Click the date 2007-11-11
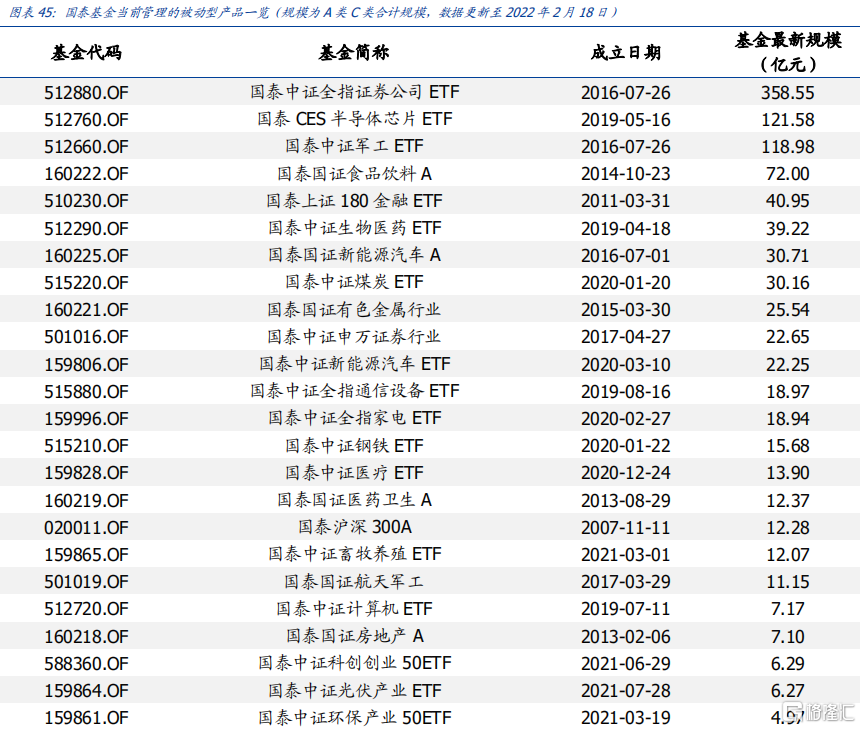The height and width of the screenshot is (730, 862). (x=626, y=528)
